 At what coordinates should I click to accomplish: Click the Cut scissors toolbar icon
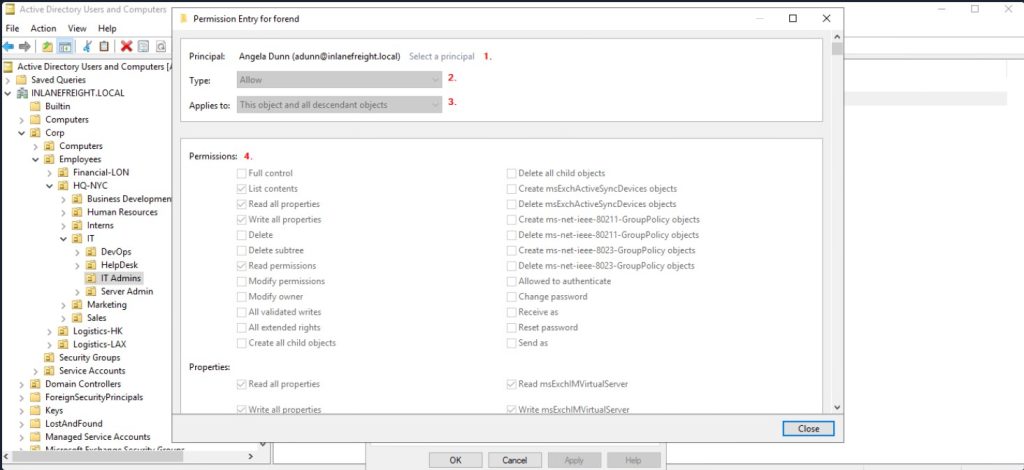coord(87,46)
